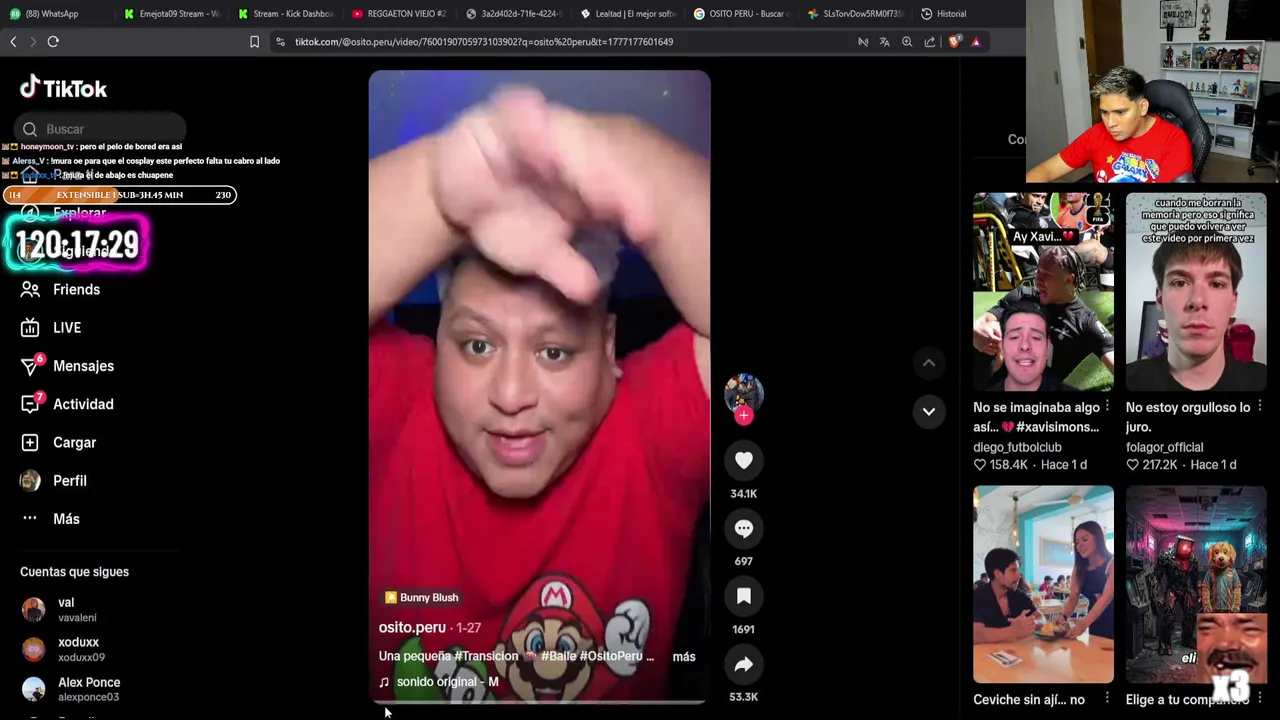Open the TikTok logo home link
Viewport: 1280px width, 720px height.
coord(63,88)
